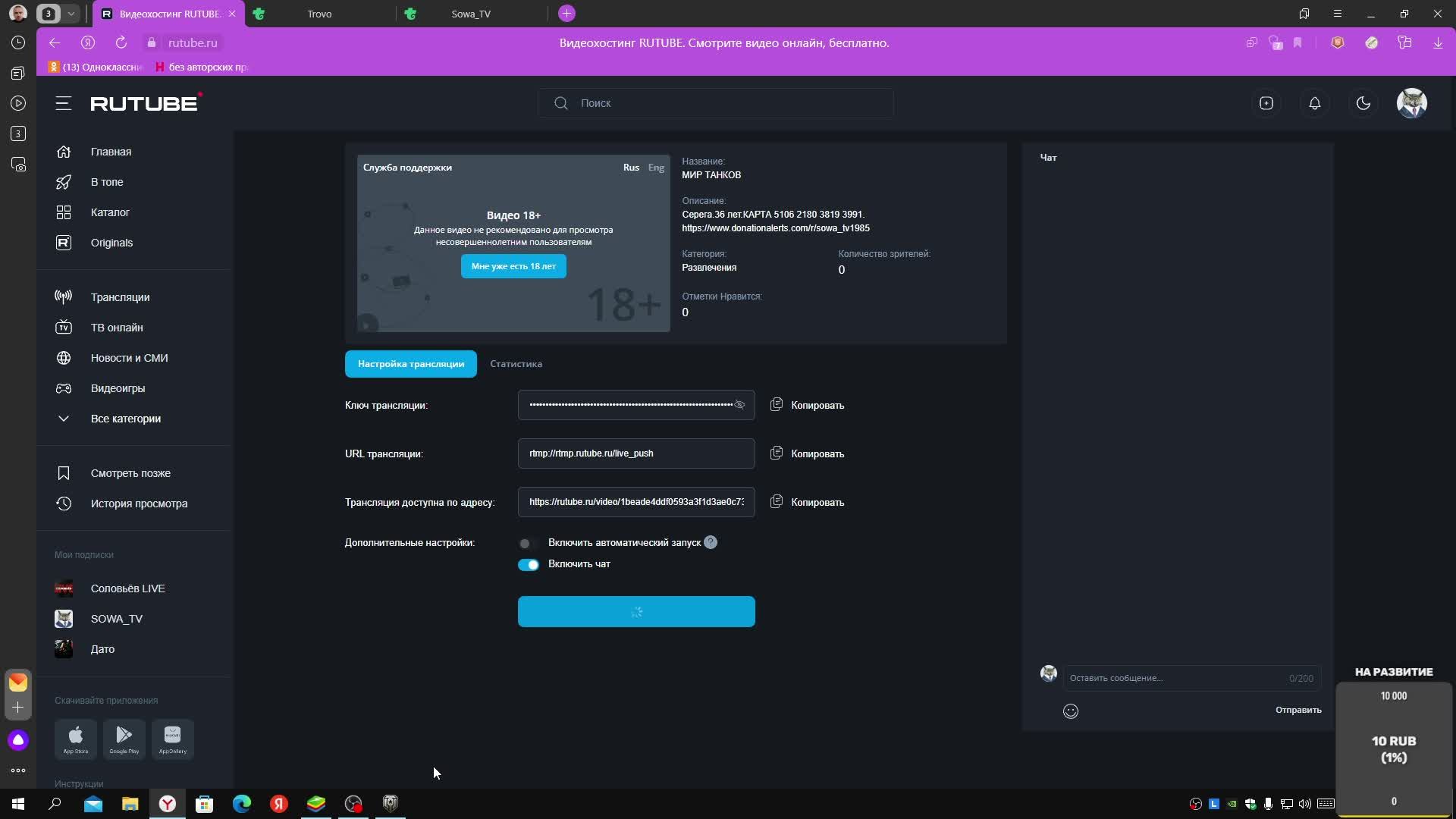Select the Настройка трансляции tab

coord(410,364)
